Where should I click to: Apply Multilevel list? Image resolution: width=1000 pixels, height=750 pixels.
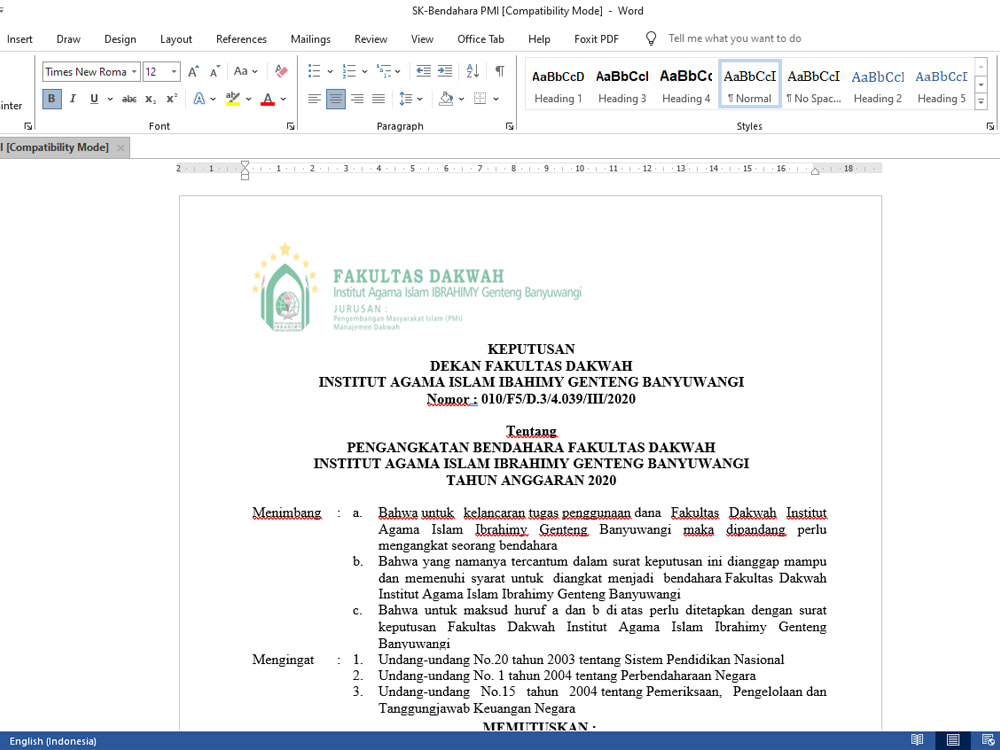tap(383, 71)
